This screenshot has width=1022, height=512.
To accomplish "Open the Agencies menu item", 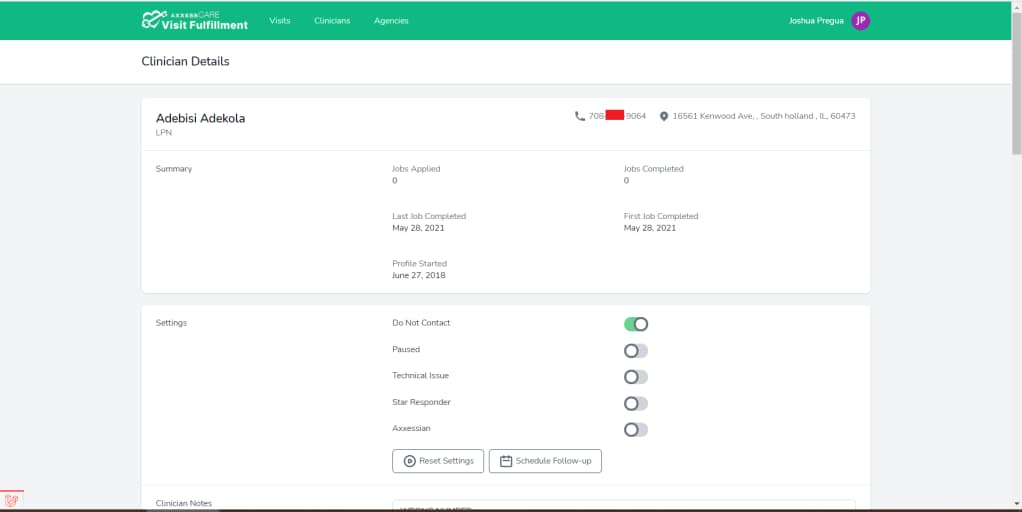I will (391, 21).
